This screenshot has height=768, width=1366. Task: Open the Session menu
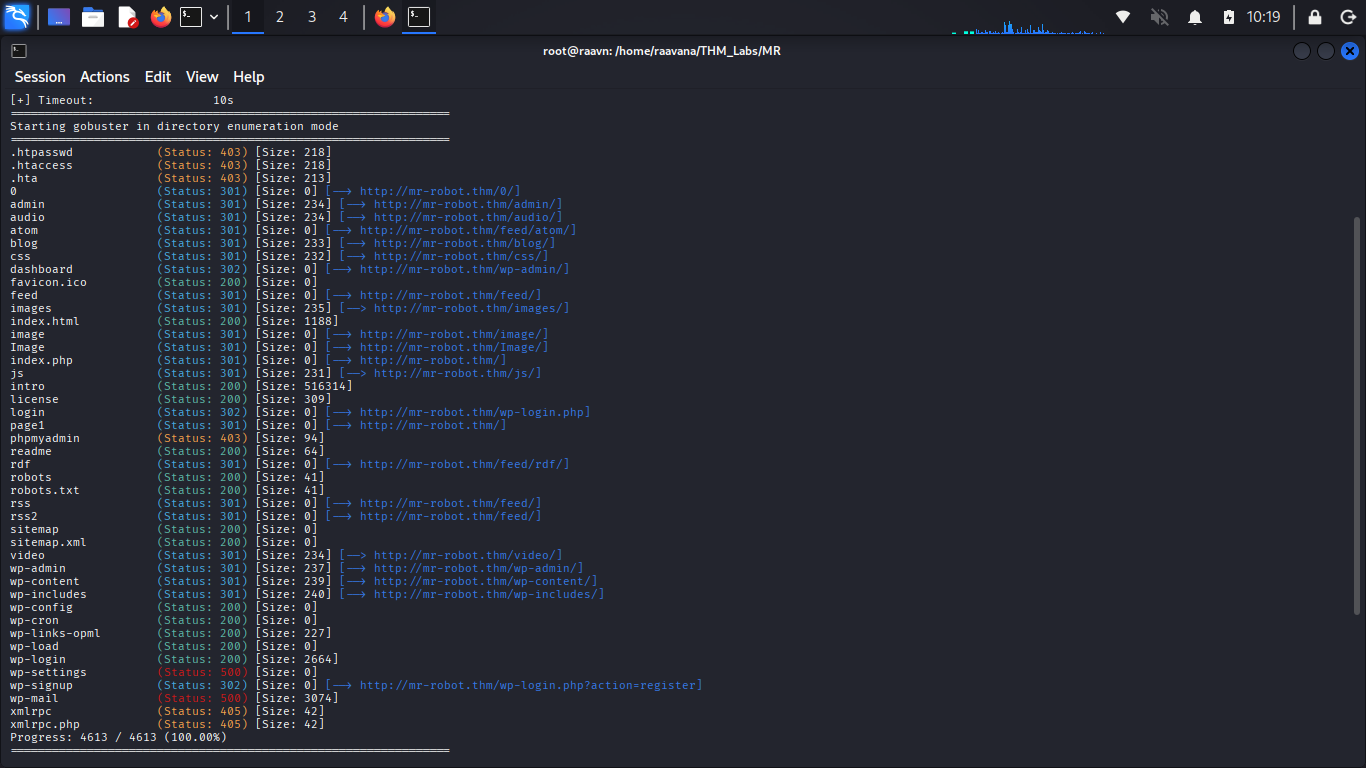tap(40, 77)
